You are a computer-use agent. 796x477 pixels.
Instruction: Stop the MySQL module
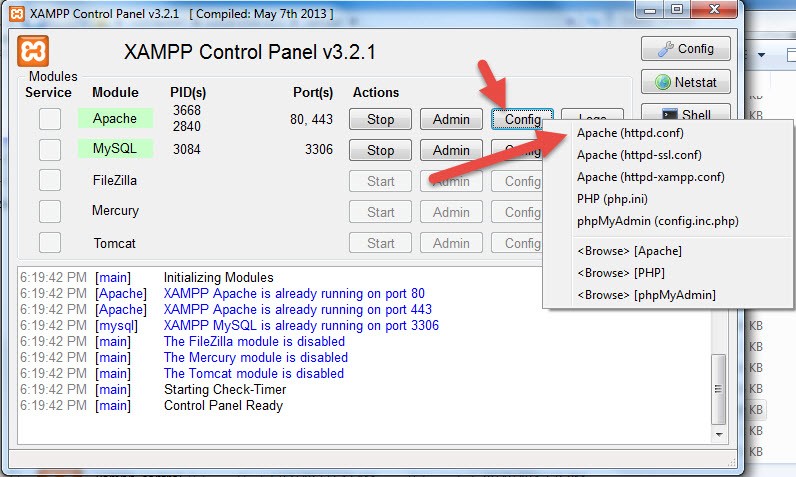click(x=380, y=150)
